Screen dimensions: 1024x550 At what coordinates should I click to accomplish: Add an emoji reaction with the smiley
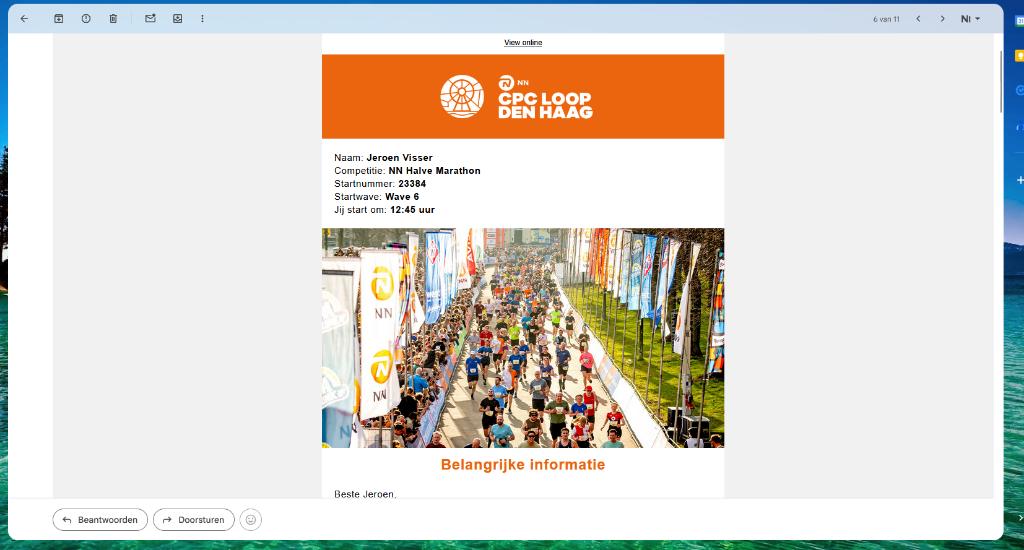click(251, 520)
